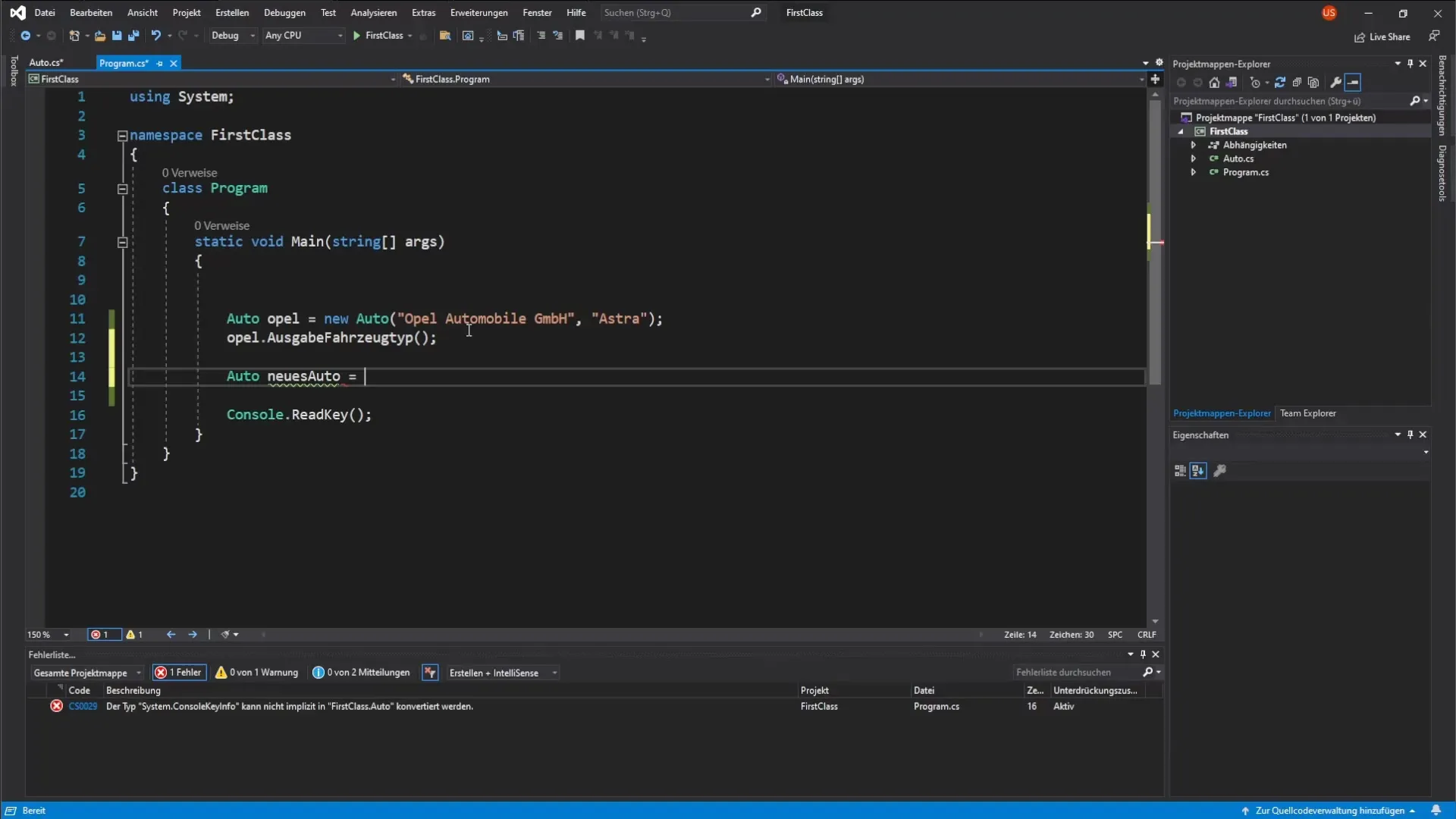Toggle the 1 Fehler filter in Fehlerliste

pyautogui.click(x=179, y=673)
